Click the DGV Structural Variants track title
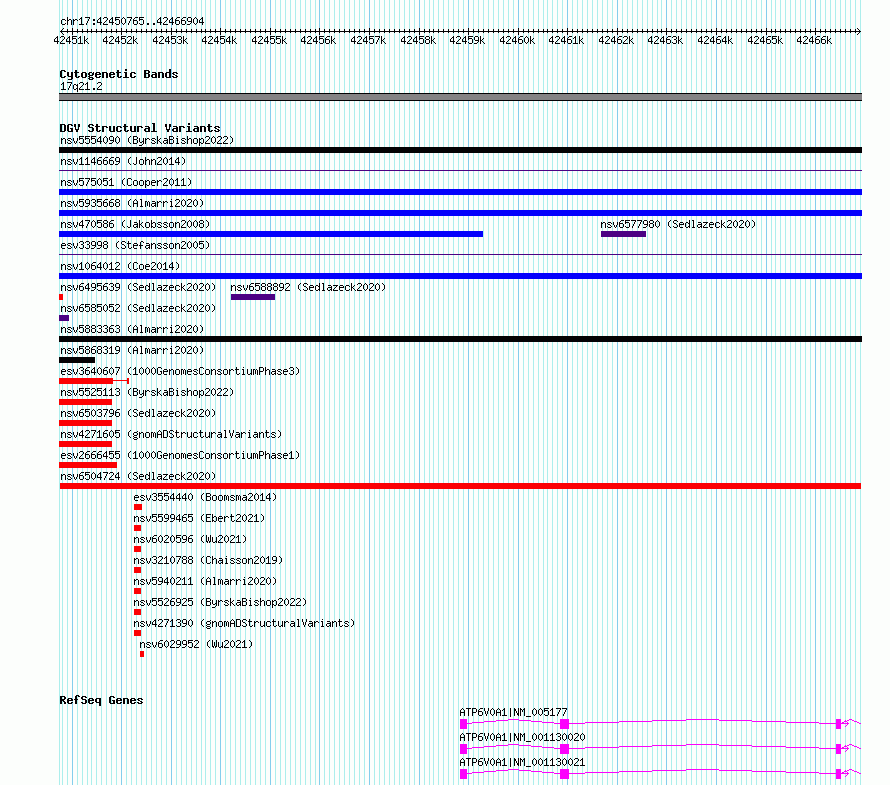 pos(140,128)
